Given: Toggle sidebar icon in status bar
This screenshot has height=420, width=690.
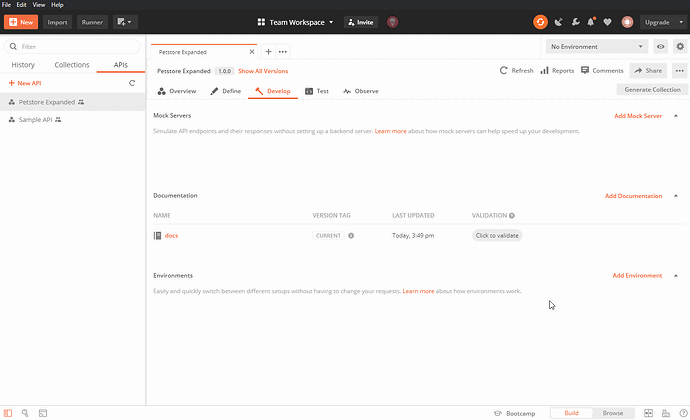Looking at the screenshot, I should click(x=8, y=413).
